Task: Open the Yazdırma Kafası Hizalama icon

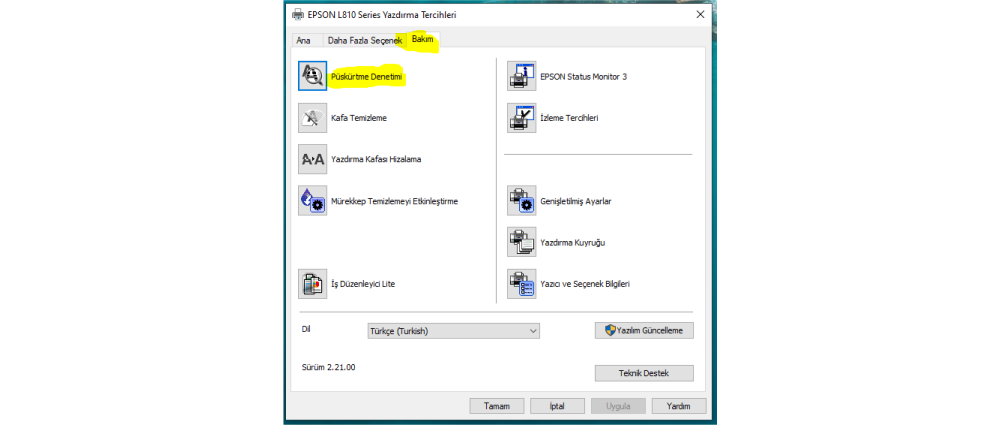Action: (x=313, y=160)
